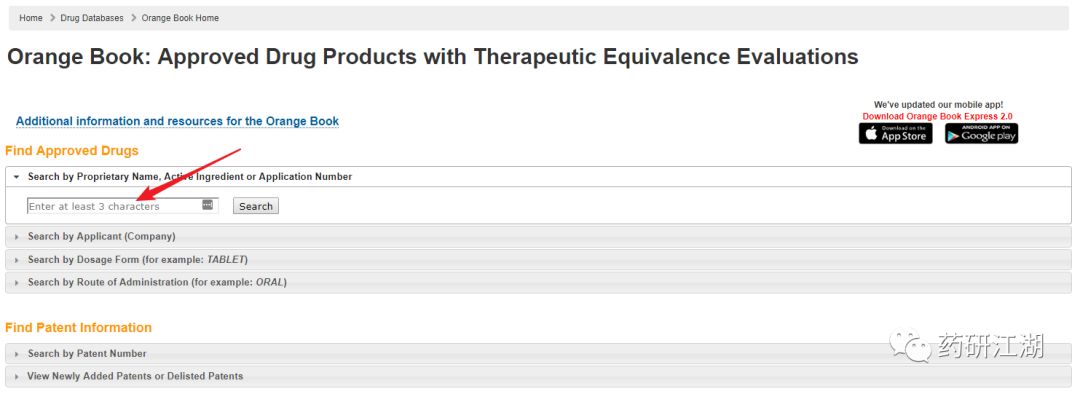
Task: Click the chevron after the Home breadcrumb
Action: tap(52, 18)
